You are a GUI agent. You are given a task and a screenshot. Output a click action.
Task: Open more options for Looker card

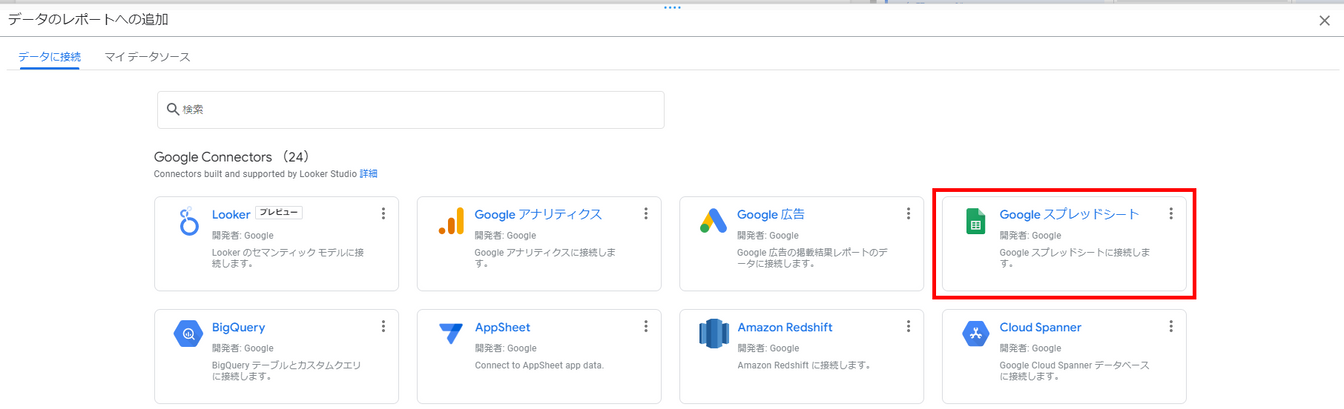click(383, 214)
